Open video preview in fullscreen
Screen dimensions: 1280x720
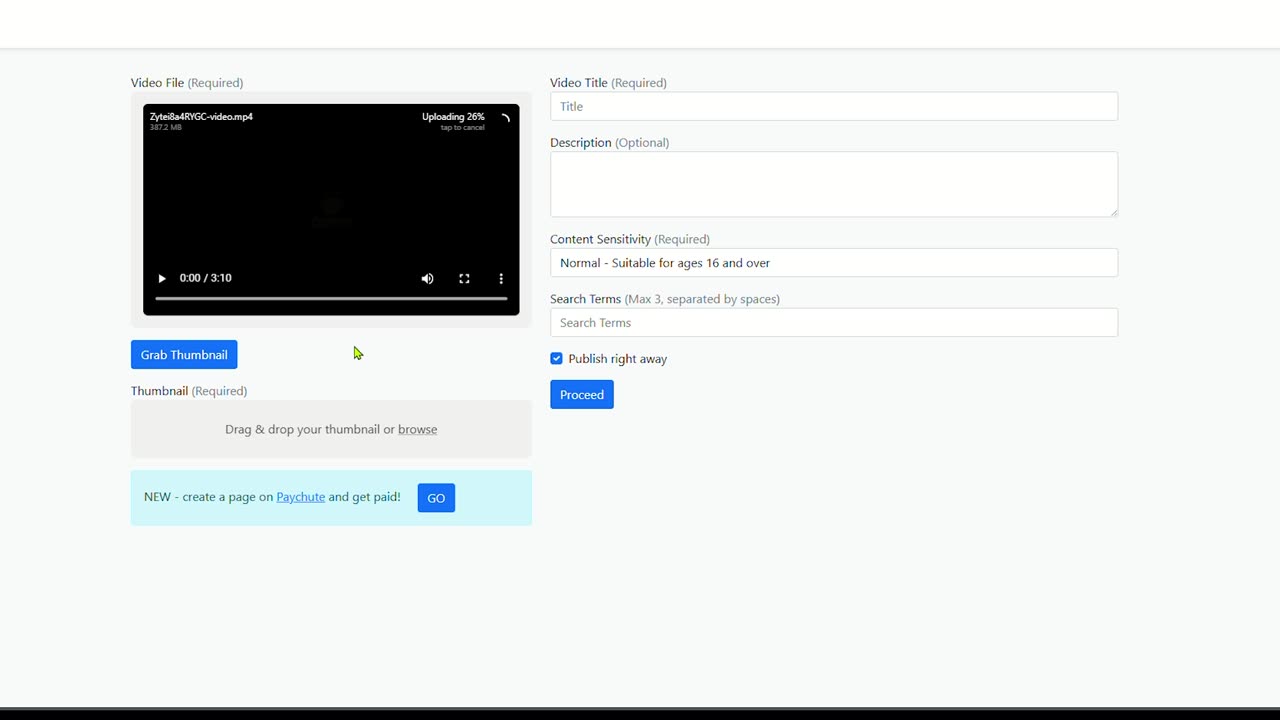tap(464, 279)
